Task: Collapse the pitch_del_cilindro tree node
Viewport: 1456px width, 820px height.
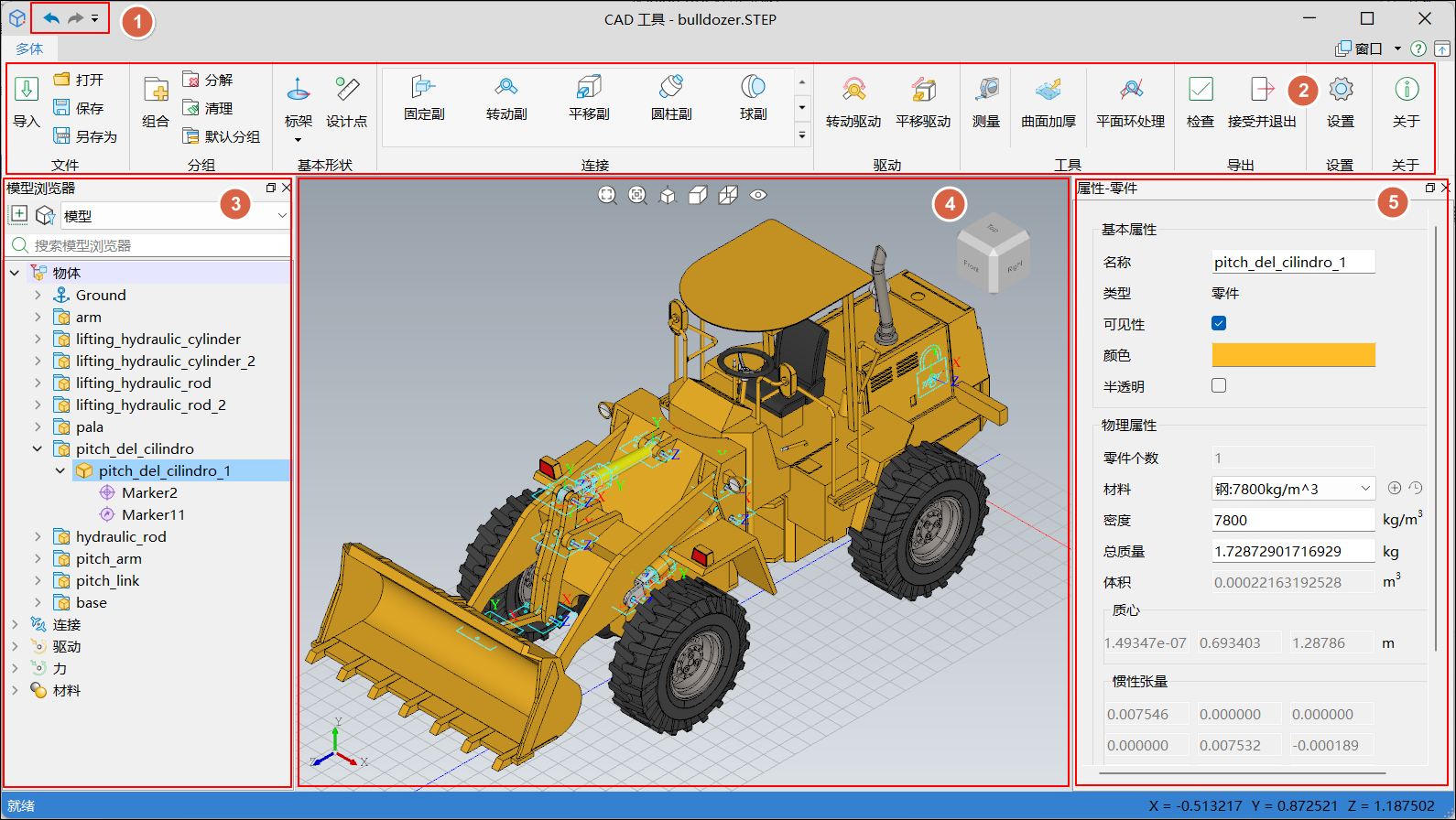Action: pos(38,448)
